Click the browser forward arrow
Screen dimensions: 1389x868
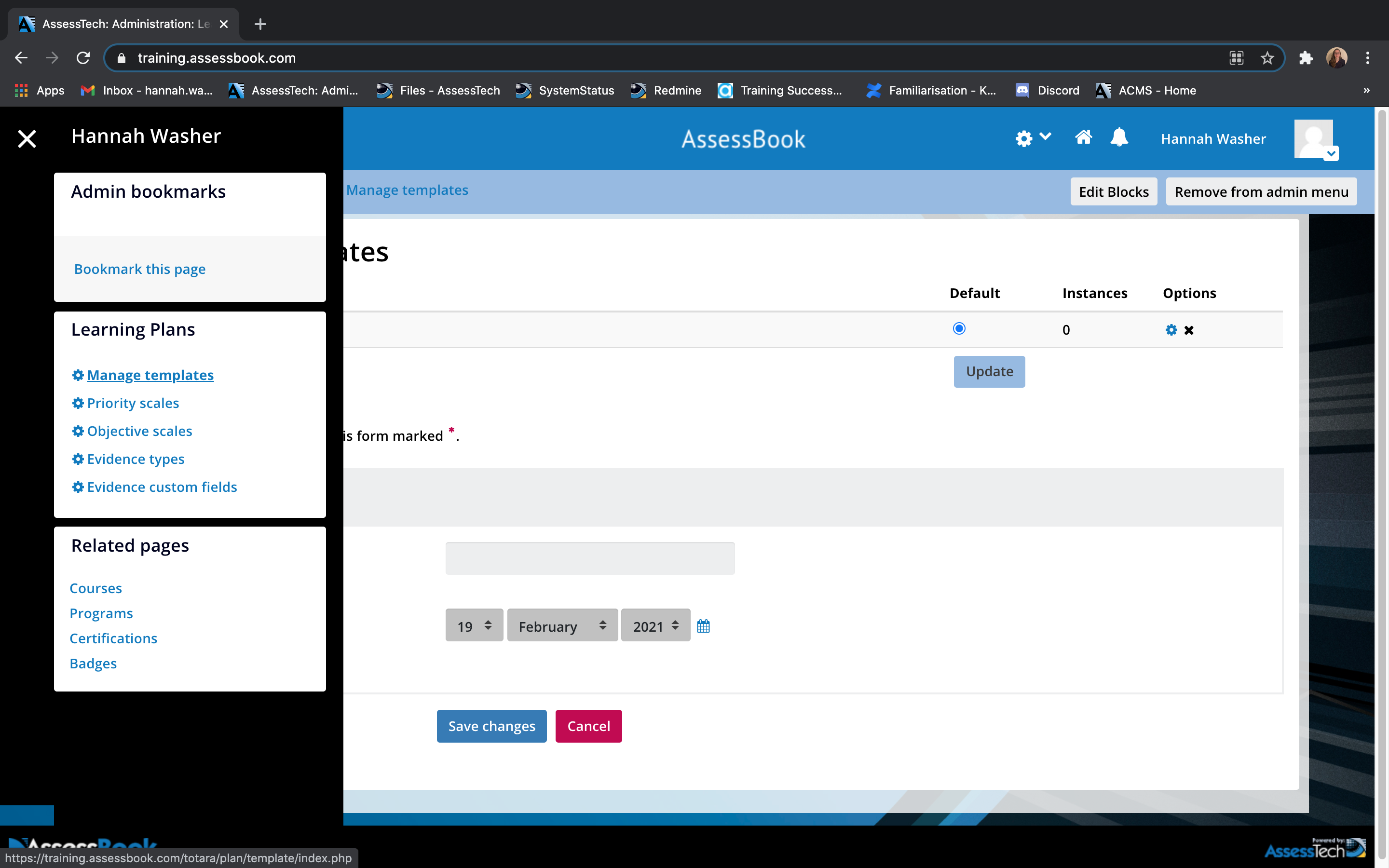(x=52, y=58)
